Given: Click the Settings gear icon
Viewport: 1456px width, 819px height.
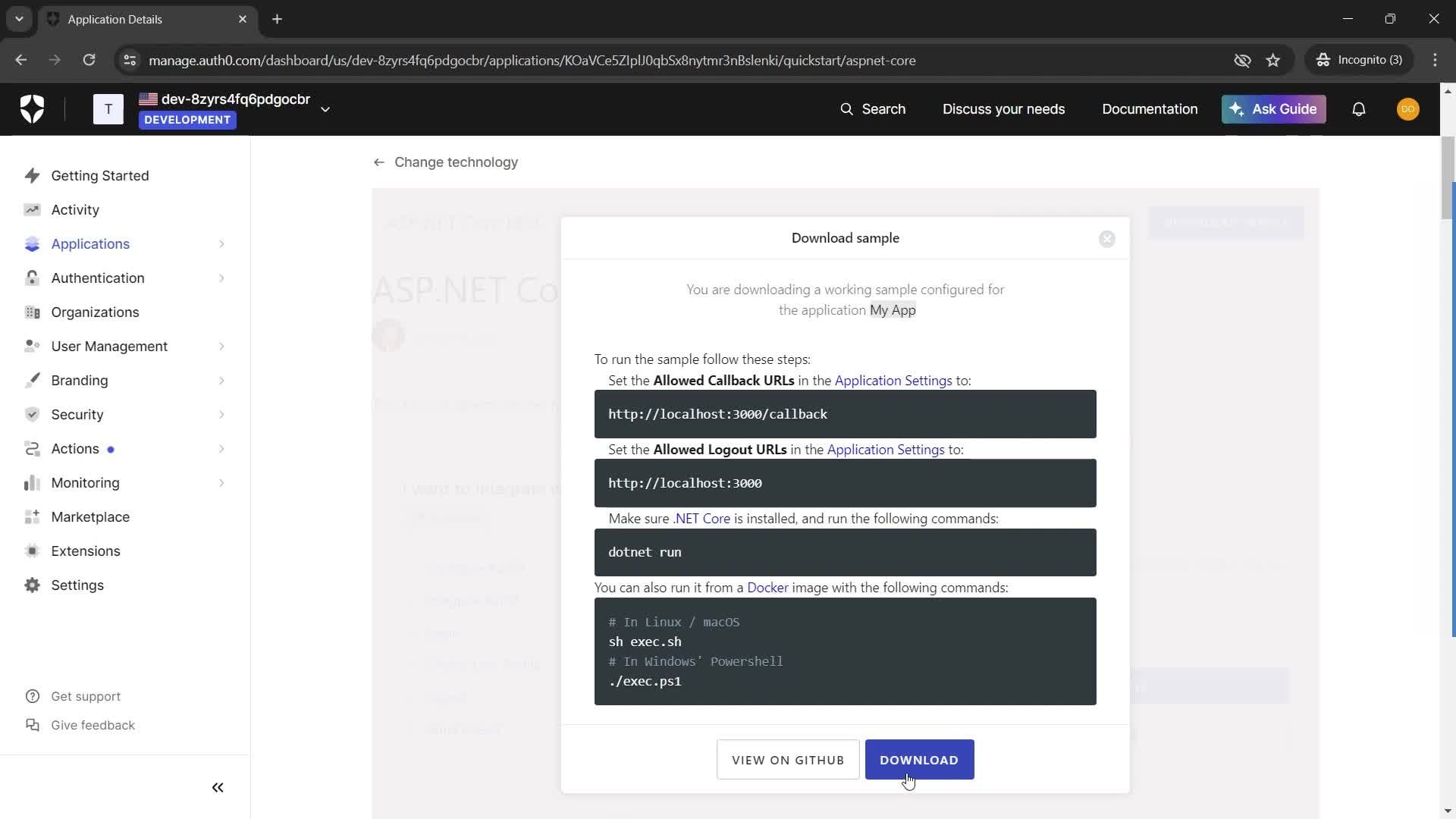Looking at the screenshot, I should click(32, 585).
